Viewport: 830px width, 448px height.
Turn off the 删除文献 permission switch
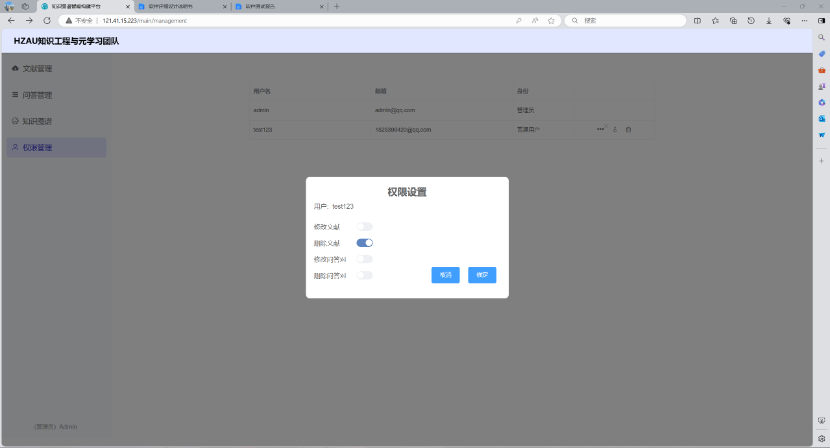pos(364,243)
